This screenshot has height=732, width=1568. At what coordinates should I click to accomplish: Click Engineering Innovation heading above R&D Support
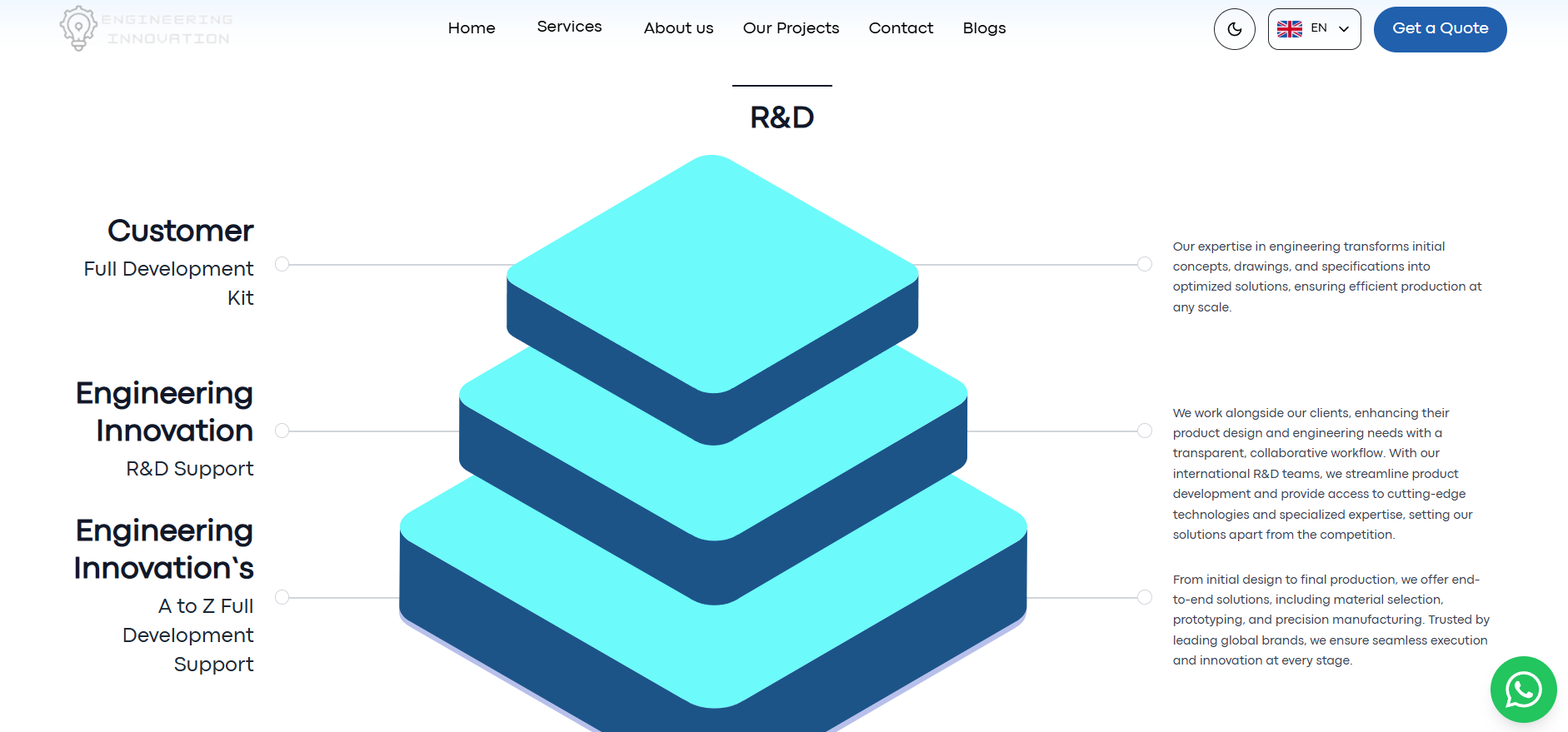point(164,412)
